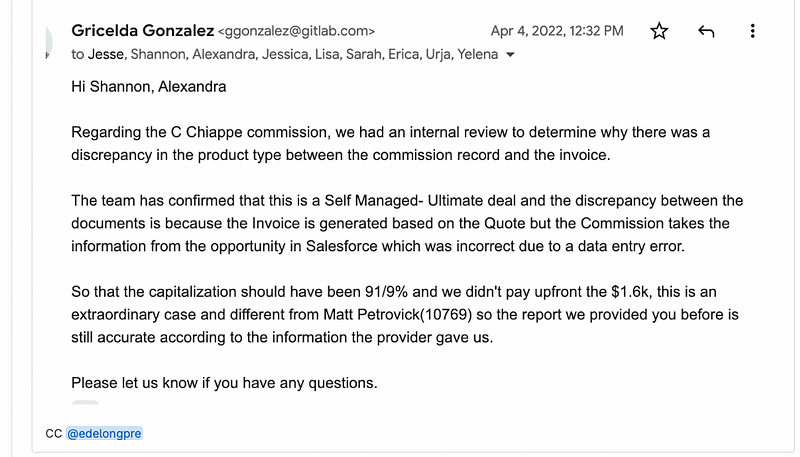Open the three-dot more options menu
Image resolution: width=800 pixels, height=457 pixels.
click(x=753, y=31)
